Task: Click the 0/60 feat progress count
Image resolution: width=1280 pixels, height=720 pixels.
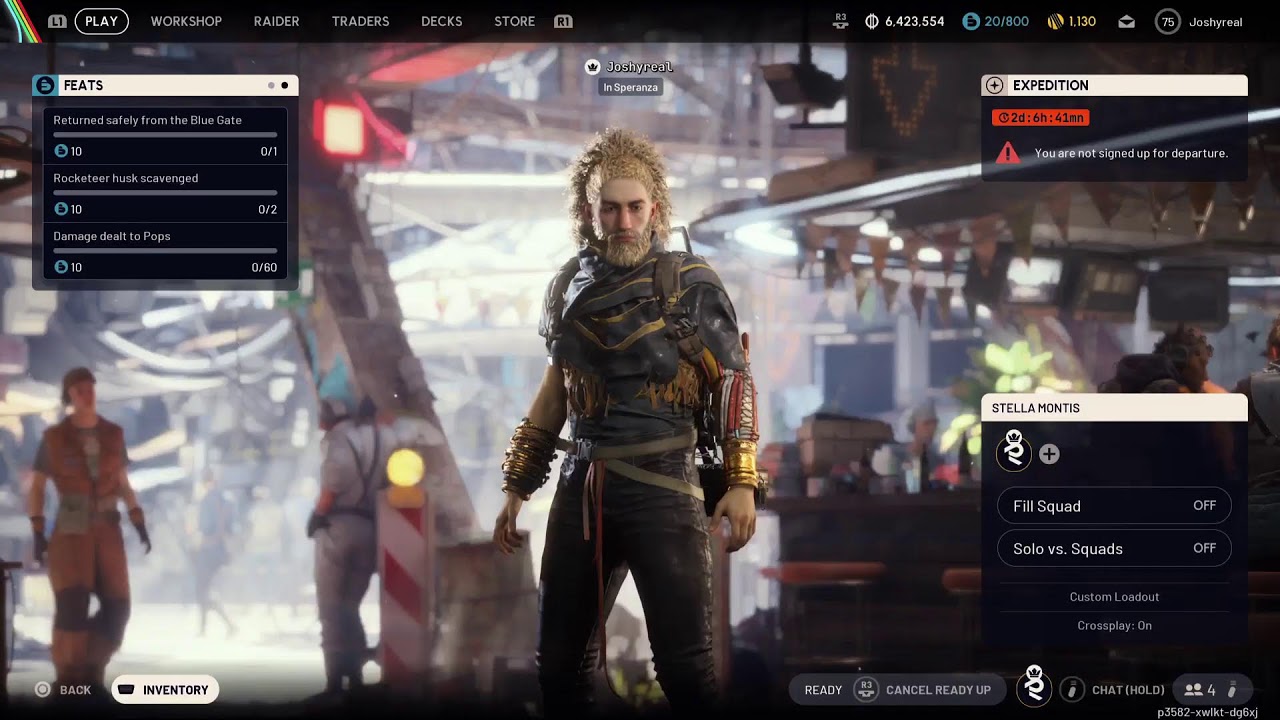Action: coord(264,268)
